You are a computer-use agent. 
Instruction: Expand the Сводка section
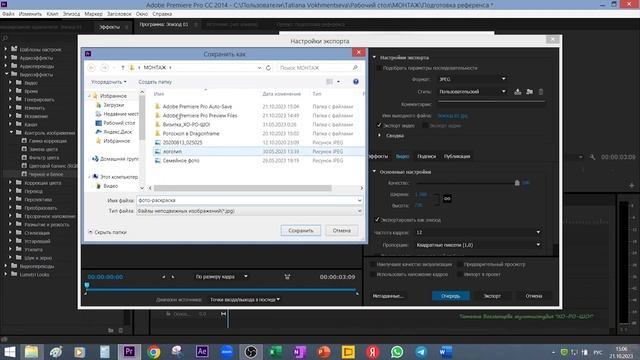coord(379,136)
